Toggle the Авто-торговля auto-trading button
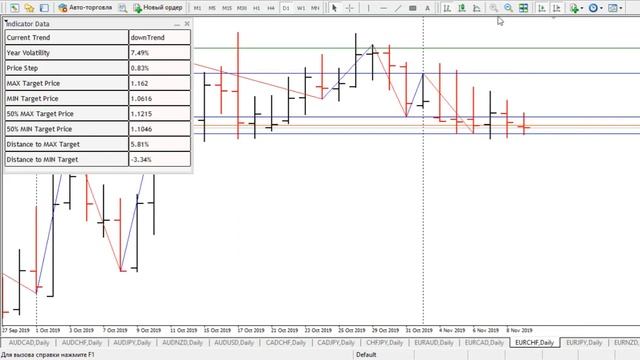This screenshot has width=640, height=360. pyautogui.click(x=85, y=8)
